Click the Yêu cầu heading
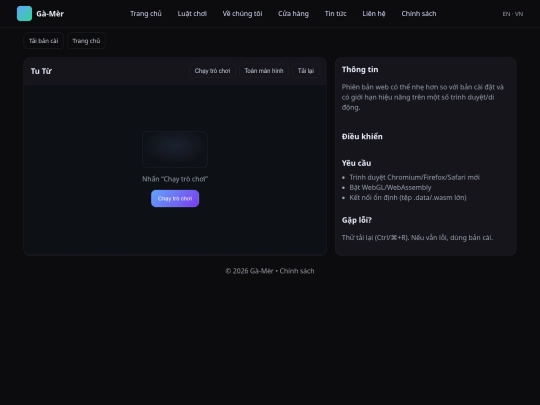Viewport: 540px width, 405px height. pyautogui.click(x=356, y=163)
